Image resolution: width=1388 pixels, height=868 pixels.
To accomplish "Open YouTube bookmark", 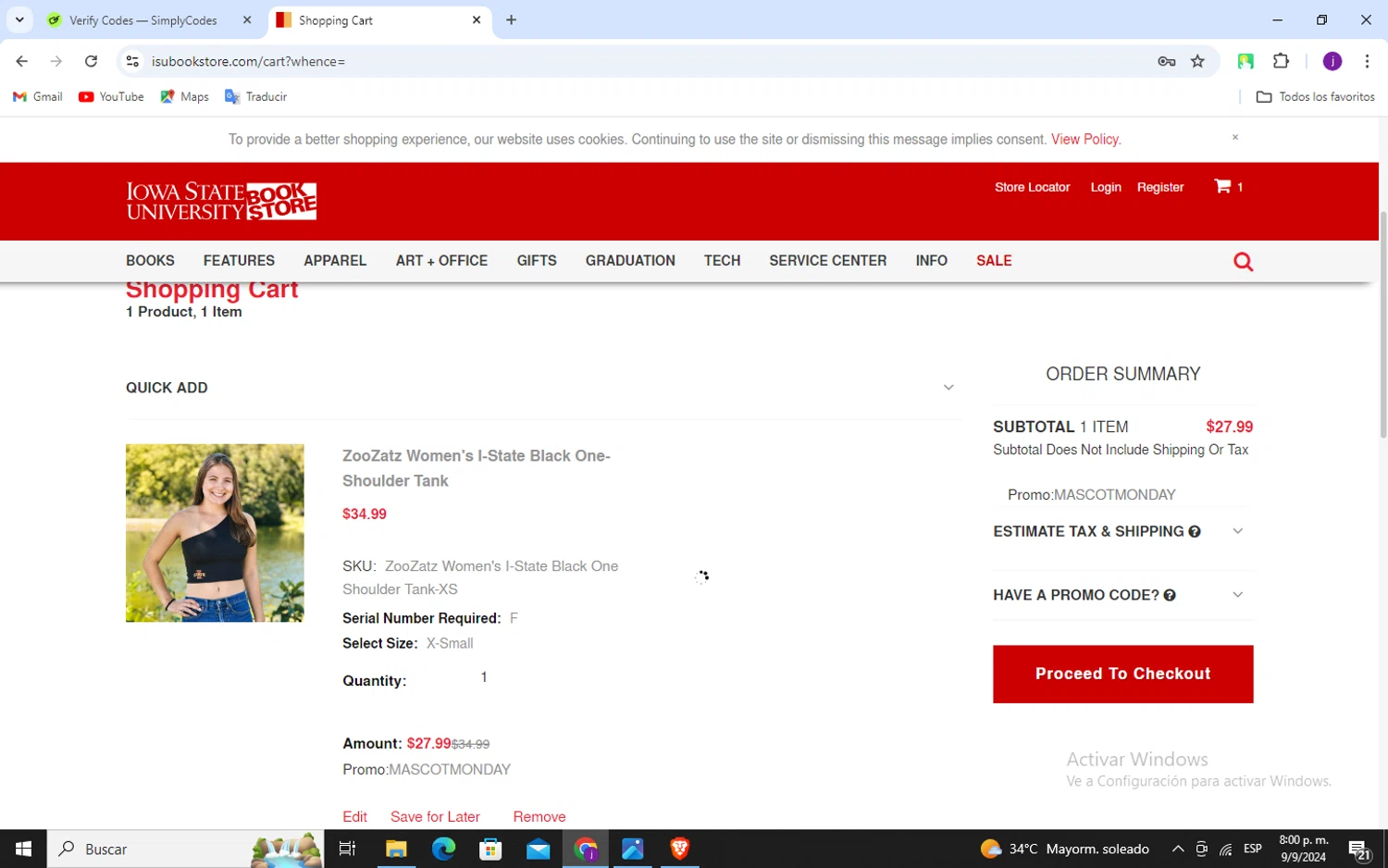I will 111,96.
